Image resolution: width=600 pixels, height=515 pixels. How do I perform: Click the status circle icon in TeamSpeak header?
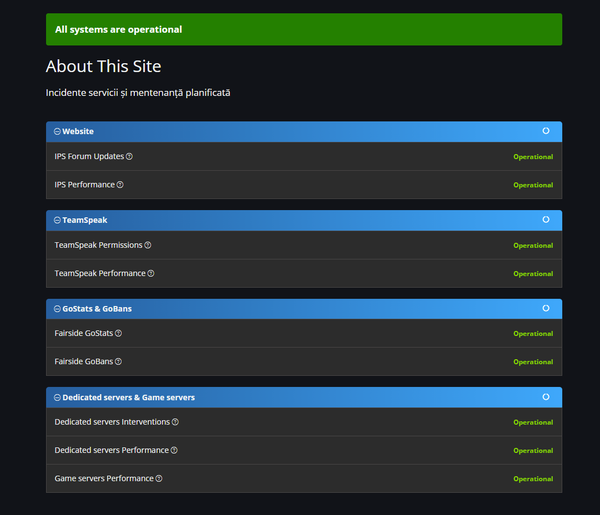pos(546,220)
